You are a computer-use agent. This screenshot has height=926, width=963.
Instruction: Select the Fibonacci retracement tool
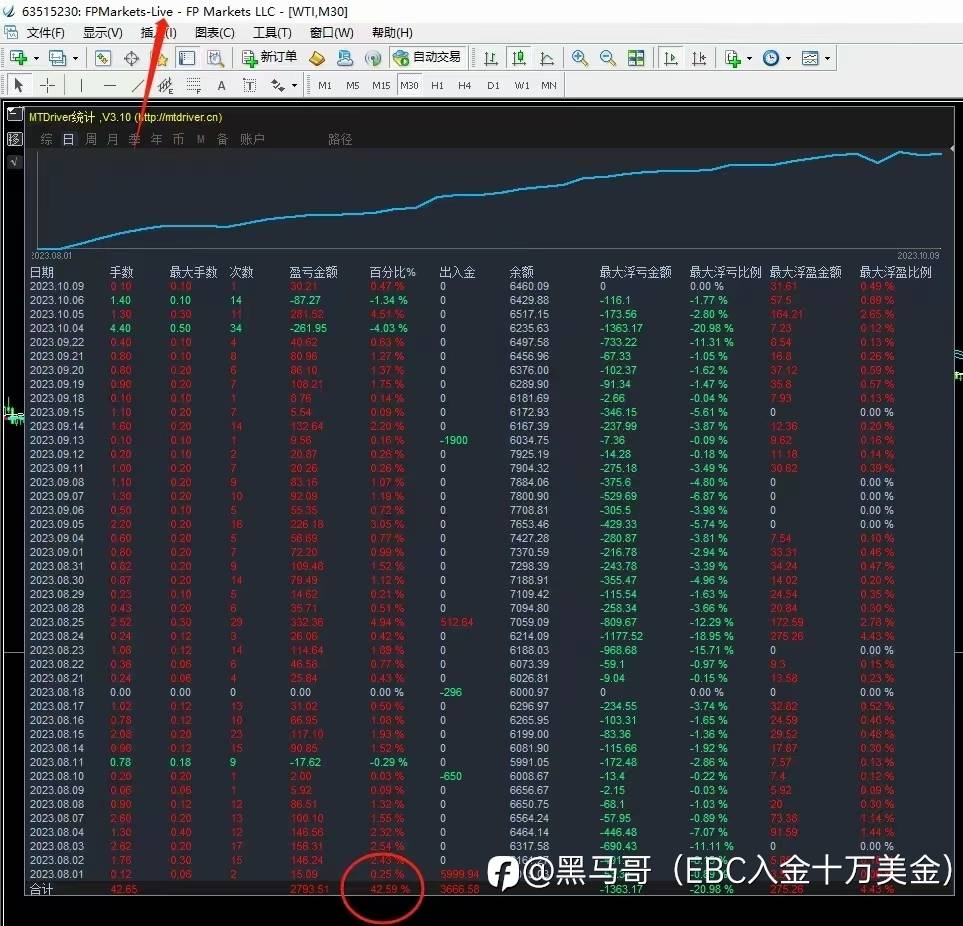pyautogui.click(x=193, y=85)
